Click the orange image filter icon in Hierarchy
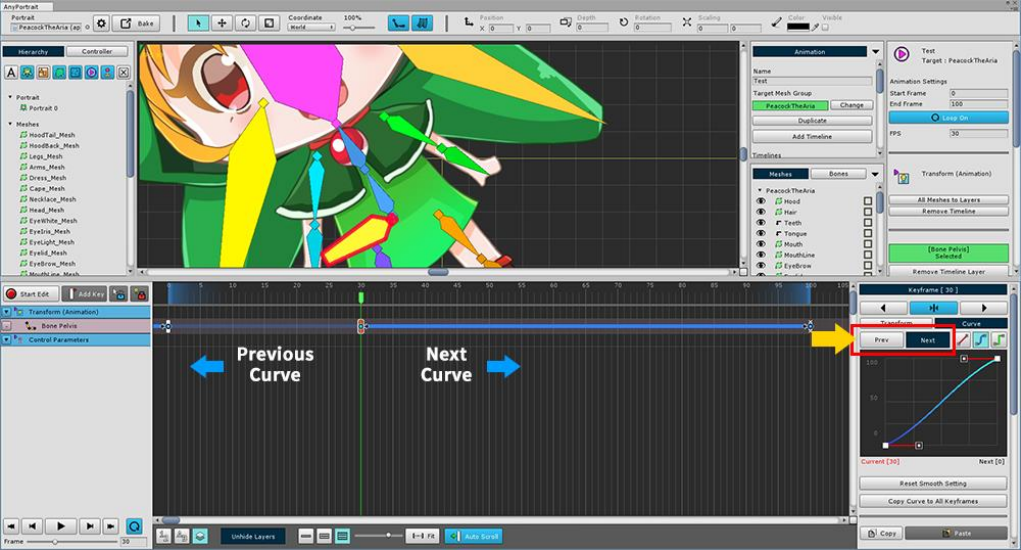Image resolution: width=1021 pixels, height=550 pixels. point(43,72)
